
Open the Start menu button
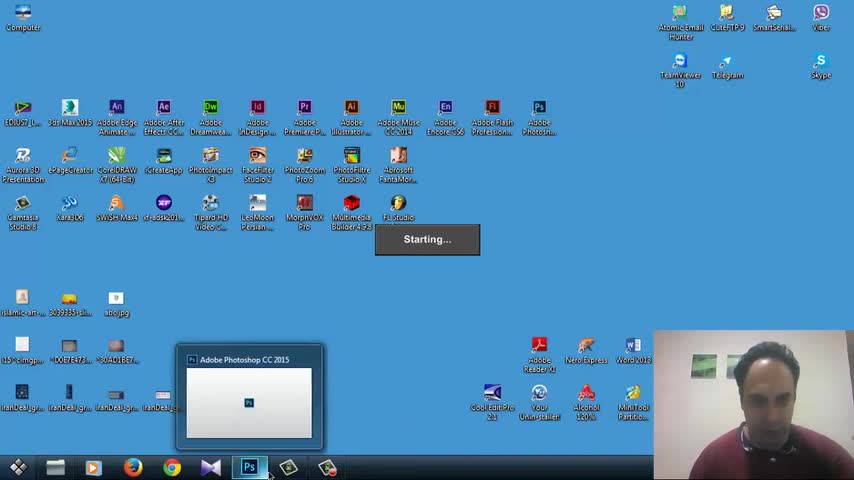tap(18, 467)
